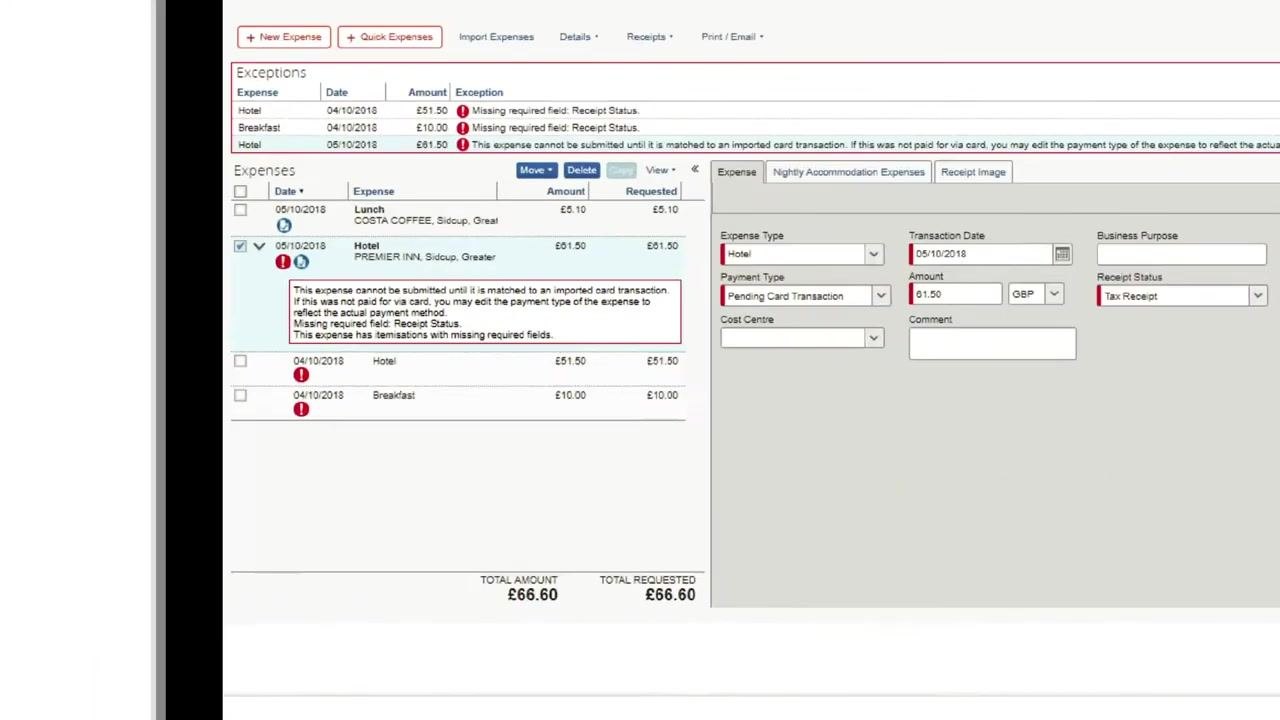
Task: Open the Payment Type dropdown
Action: click(x=881, y=296)
